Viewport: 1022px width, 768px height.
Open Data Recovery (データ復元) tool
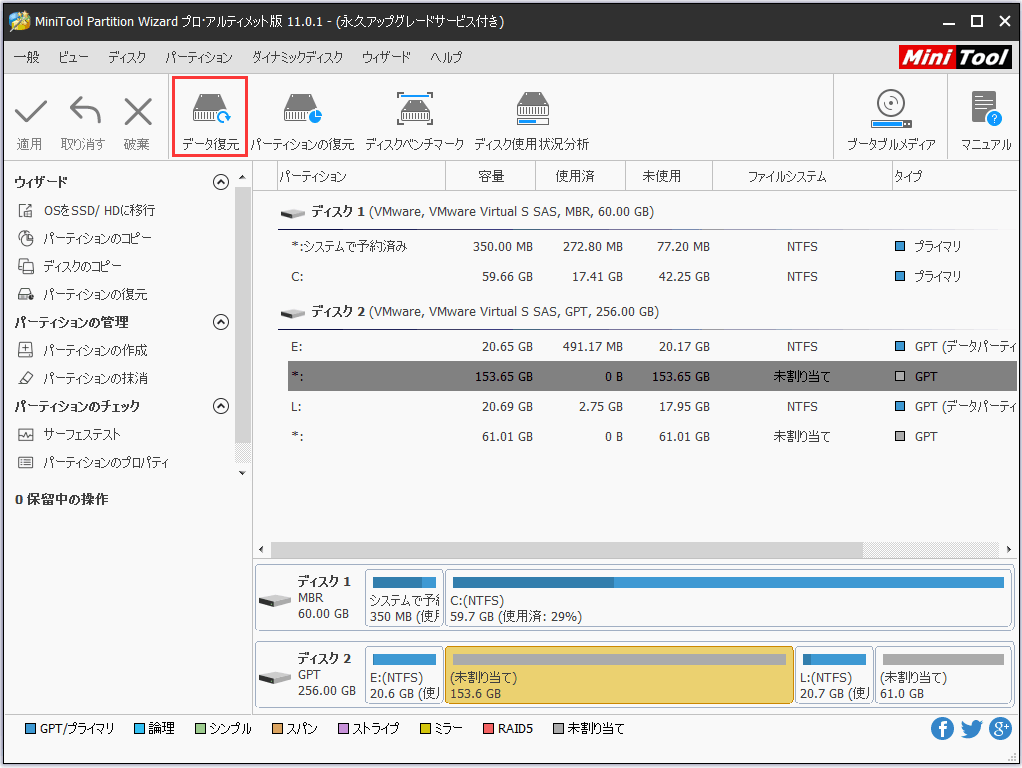(210, 116)
